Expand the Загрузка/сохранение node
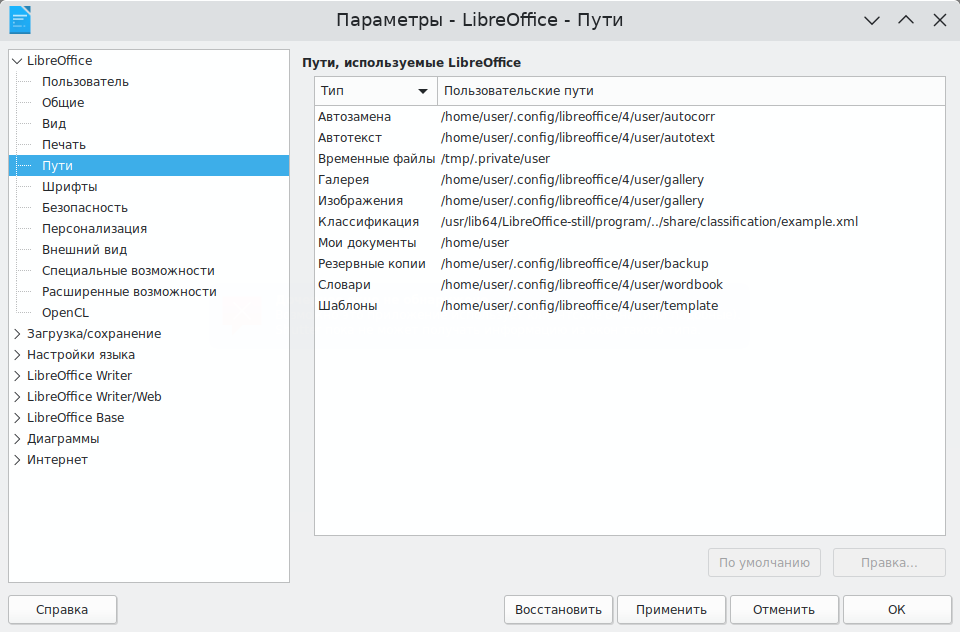This screenshot has height=632, width=960. click(17, 334)
